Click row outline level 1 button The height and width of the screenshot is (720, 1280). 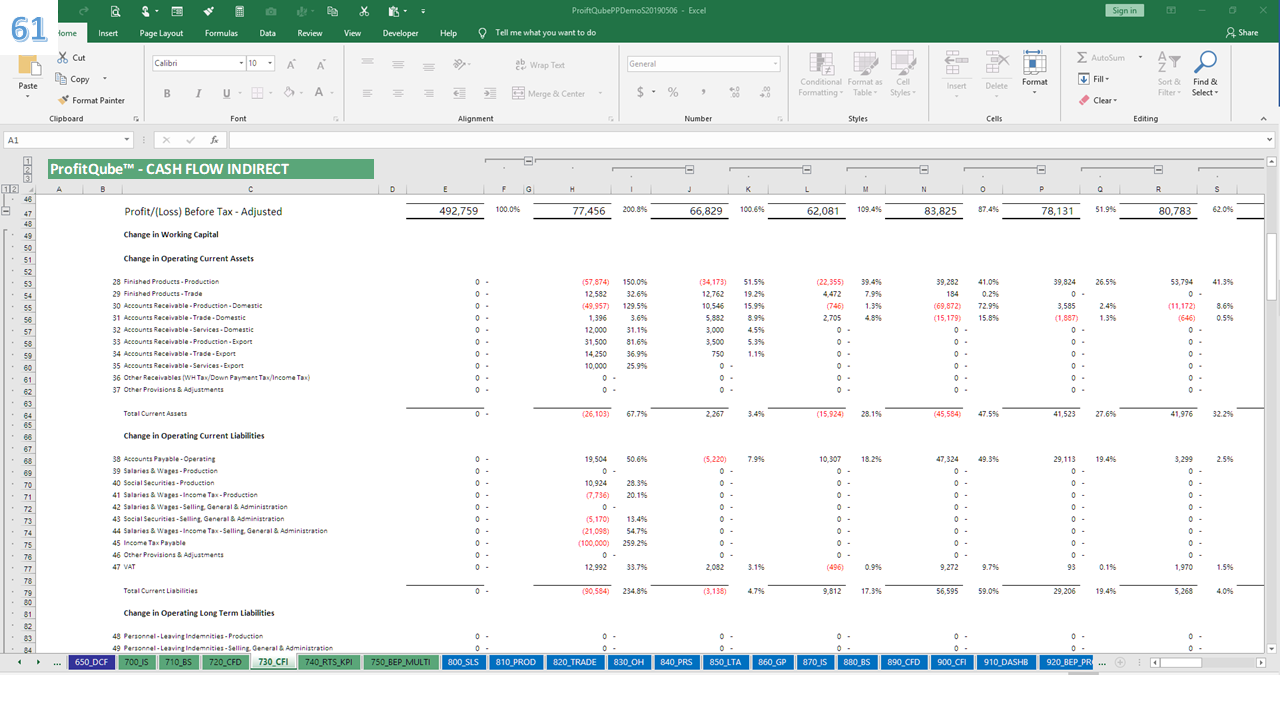[x=7, y=189]
